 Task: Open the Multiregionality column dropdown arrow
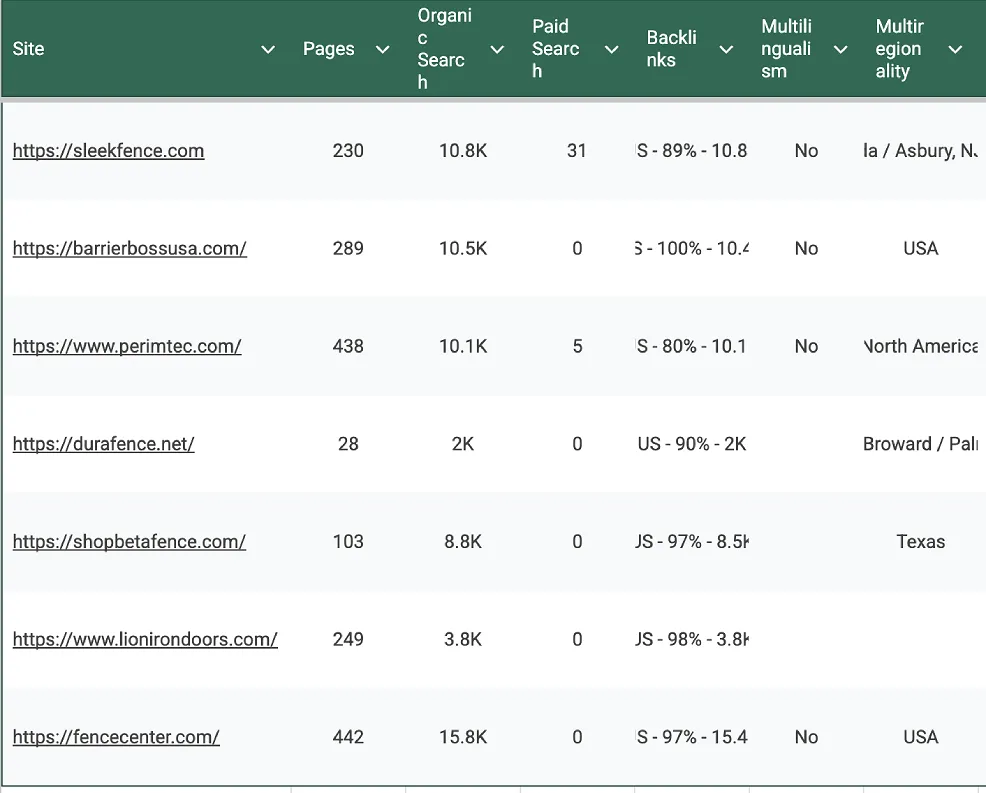coord(955,50)
